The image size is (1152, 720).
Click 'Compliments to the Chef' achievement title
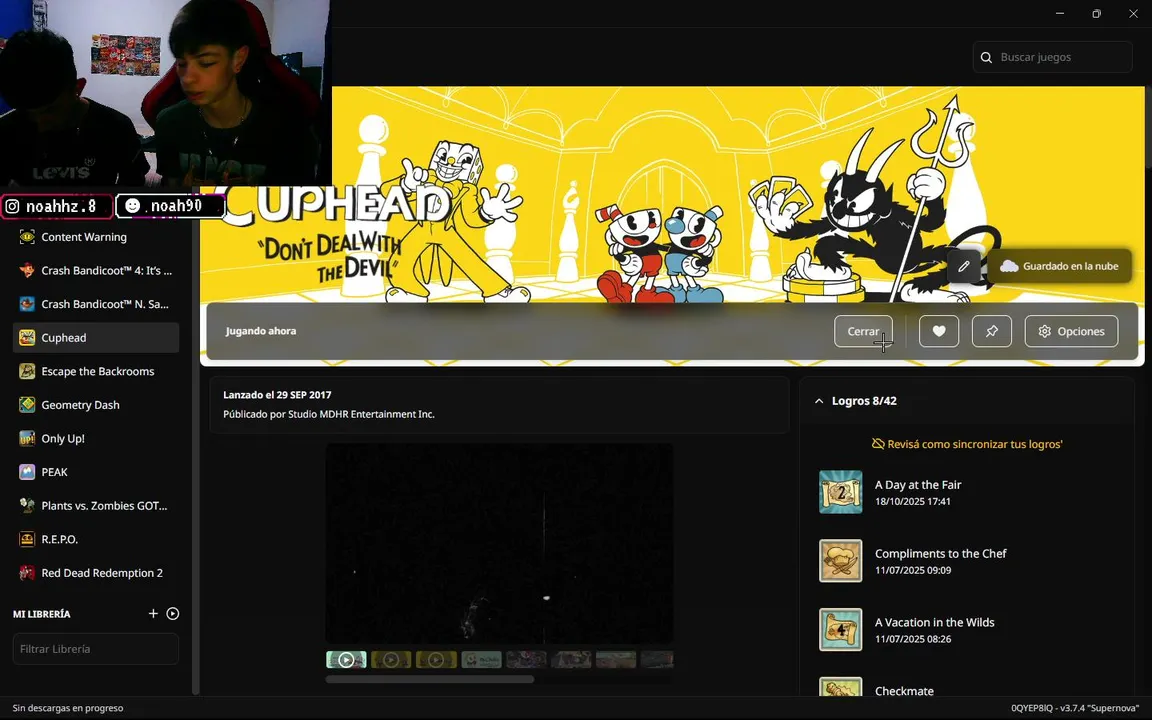point(940,554)
